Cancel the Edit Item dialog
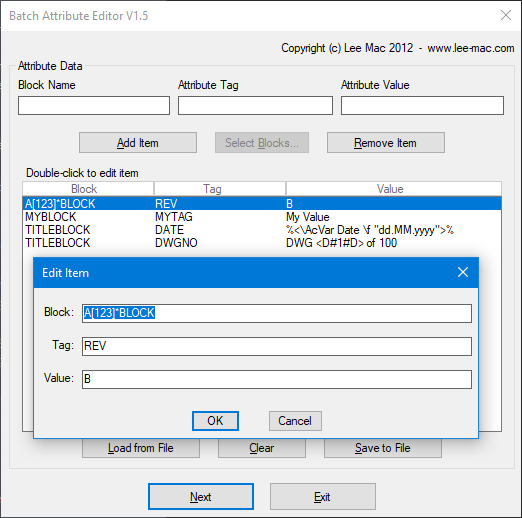Viewport: 522px width, 518px height. (295, 421)
